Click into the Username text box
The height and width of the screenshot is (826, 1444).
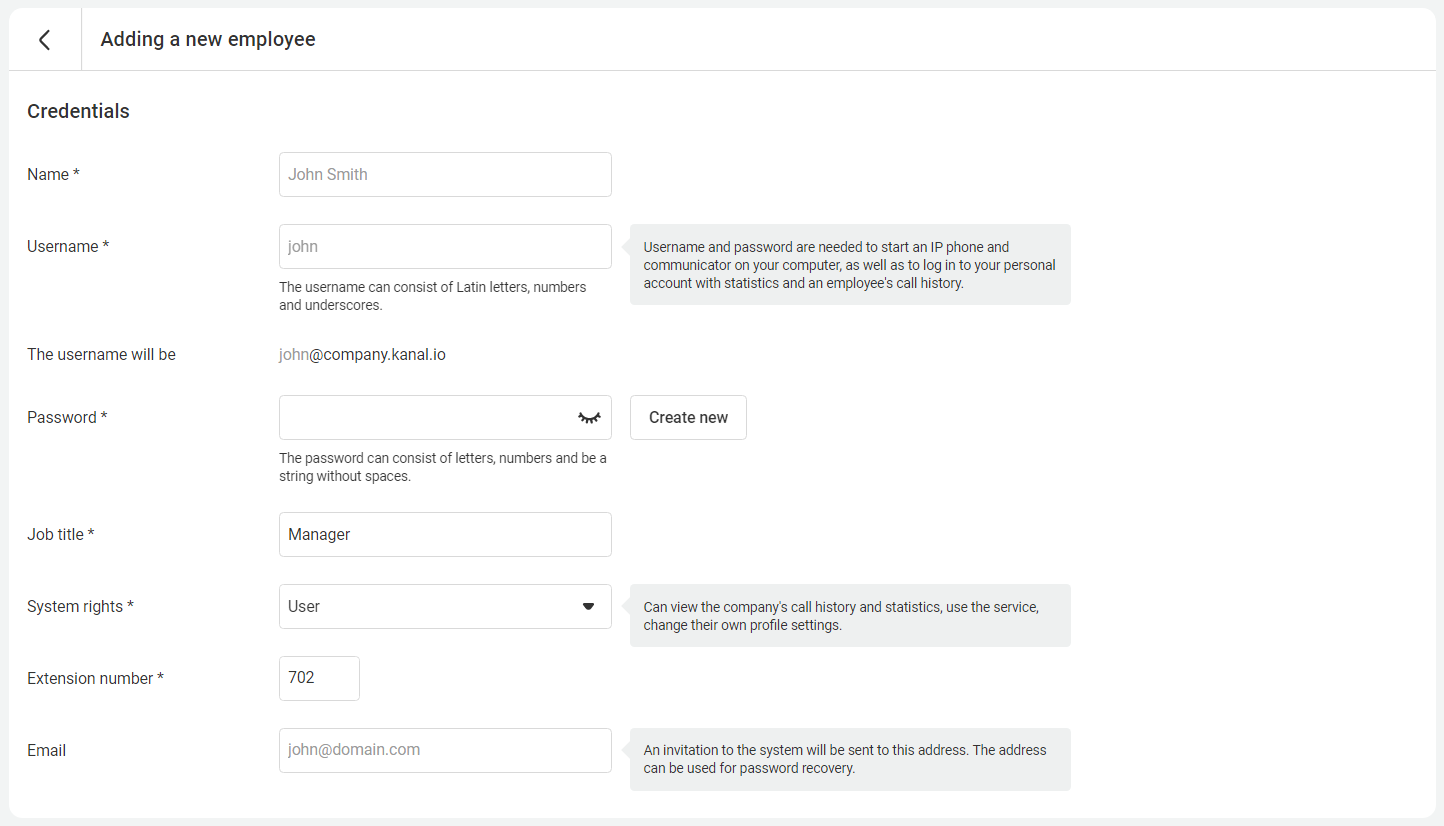pyautogui.click(x=445, y=247)
